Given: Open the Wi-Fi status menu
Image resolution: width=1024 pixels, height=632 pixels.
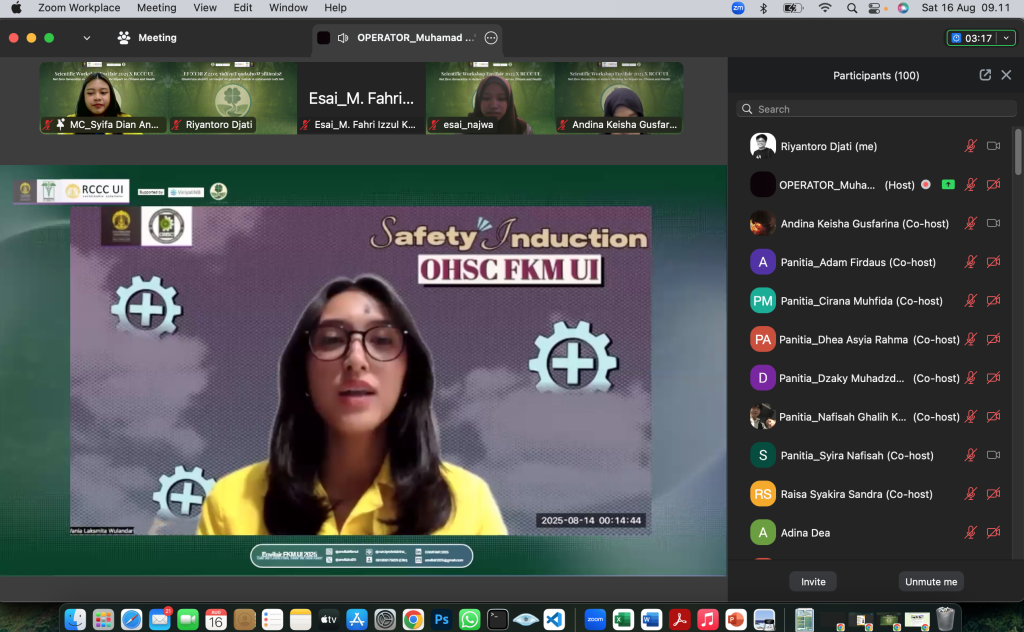Looking at the screenshot, I should [x=825, y=8].
